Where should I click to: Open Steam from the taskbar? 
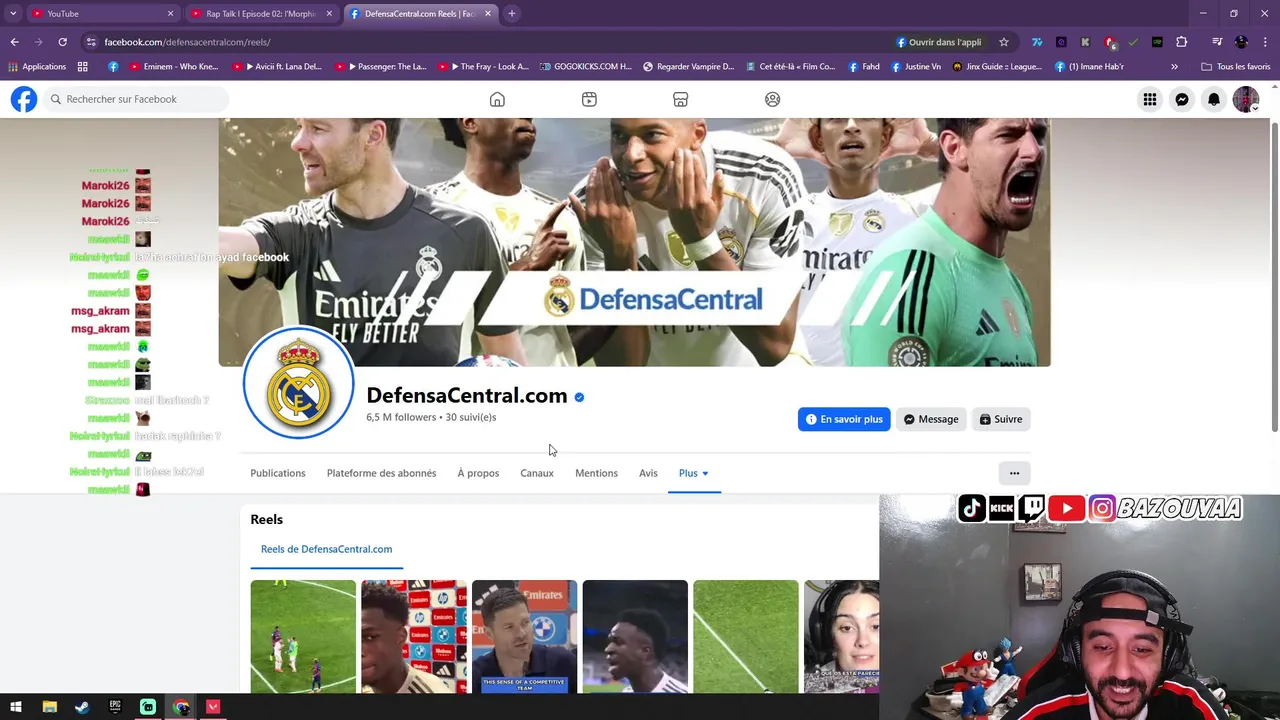pyautogui.click(x=82, y=707)
